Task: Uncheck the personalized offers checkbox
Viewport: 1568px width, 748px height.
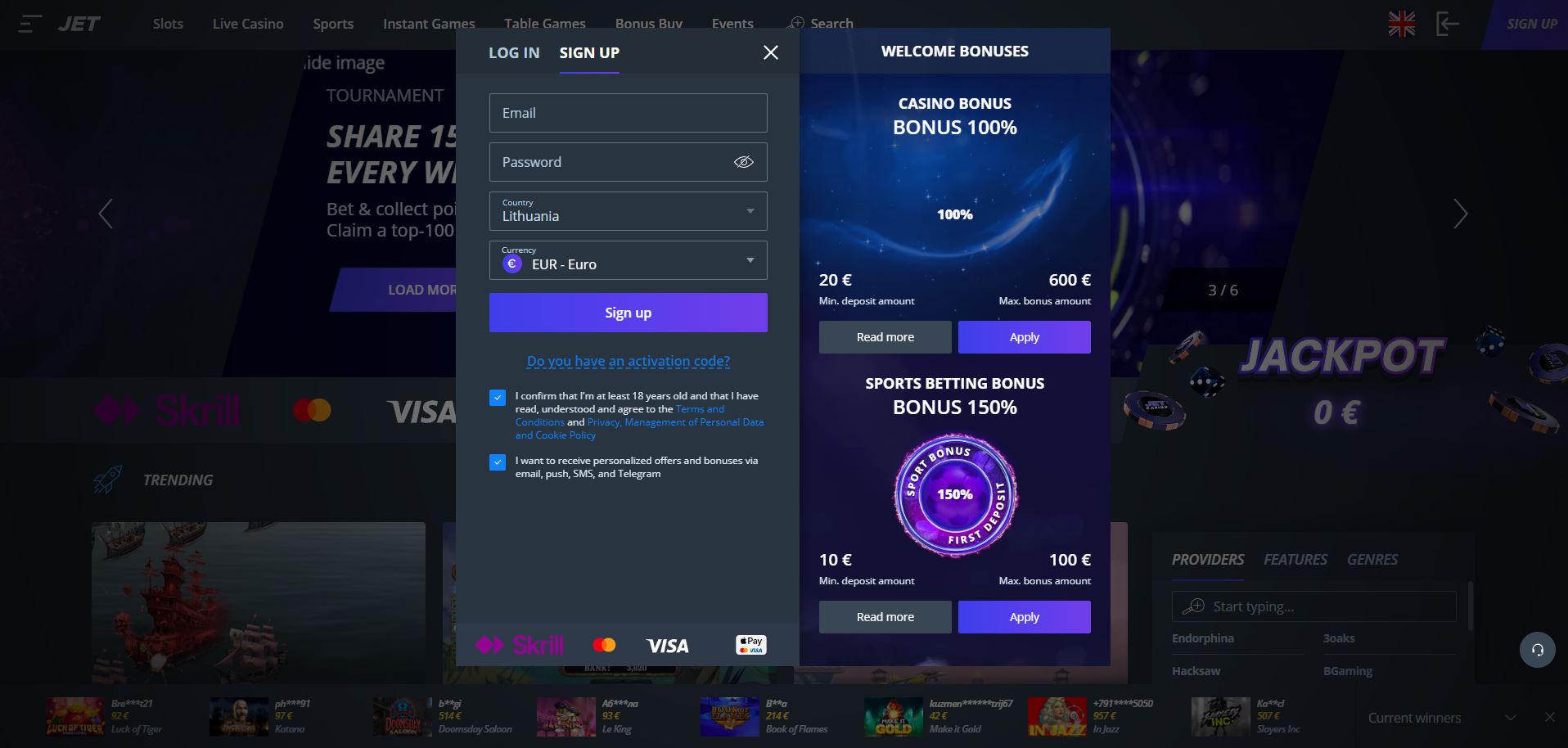Action: point(498,462)
